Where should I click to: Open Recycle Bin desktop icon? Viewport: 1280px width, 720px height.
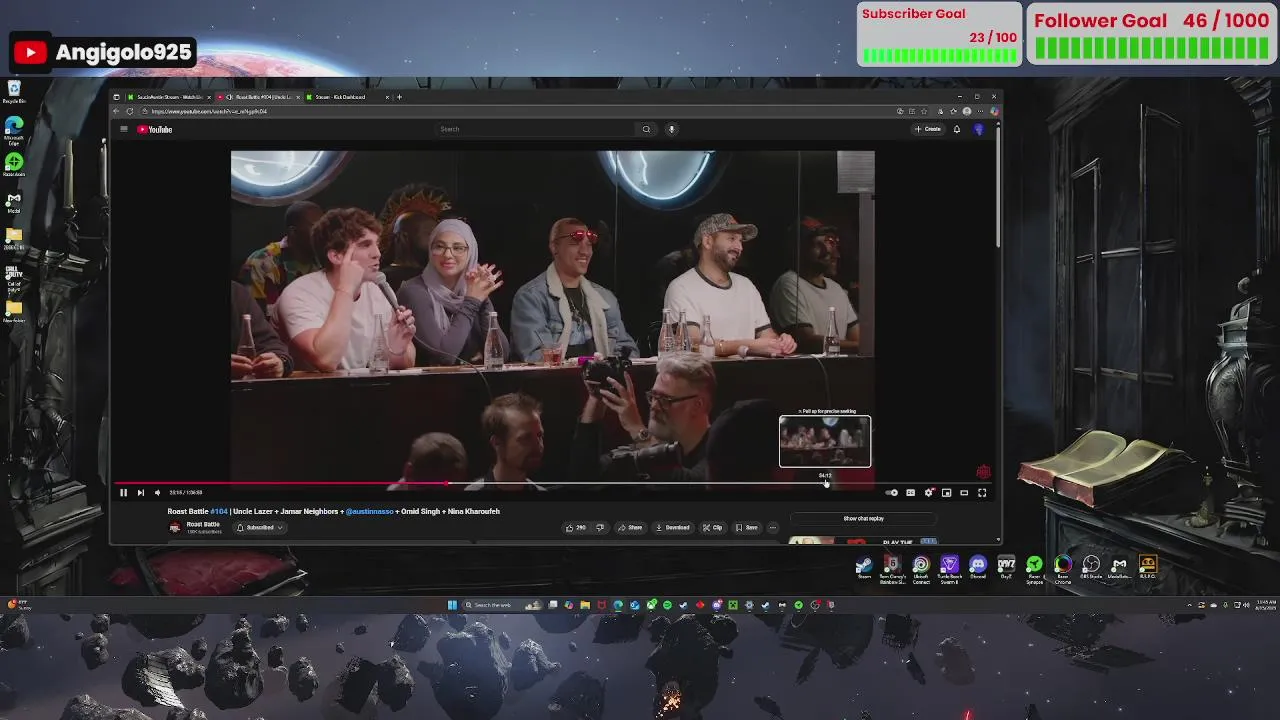click(14, 92)
